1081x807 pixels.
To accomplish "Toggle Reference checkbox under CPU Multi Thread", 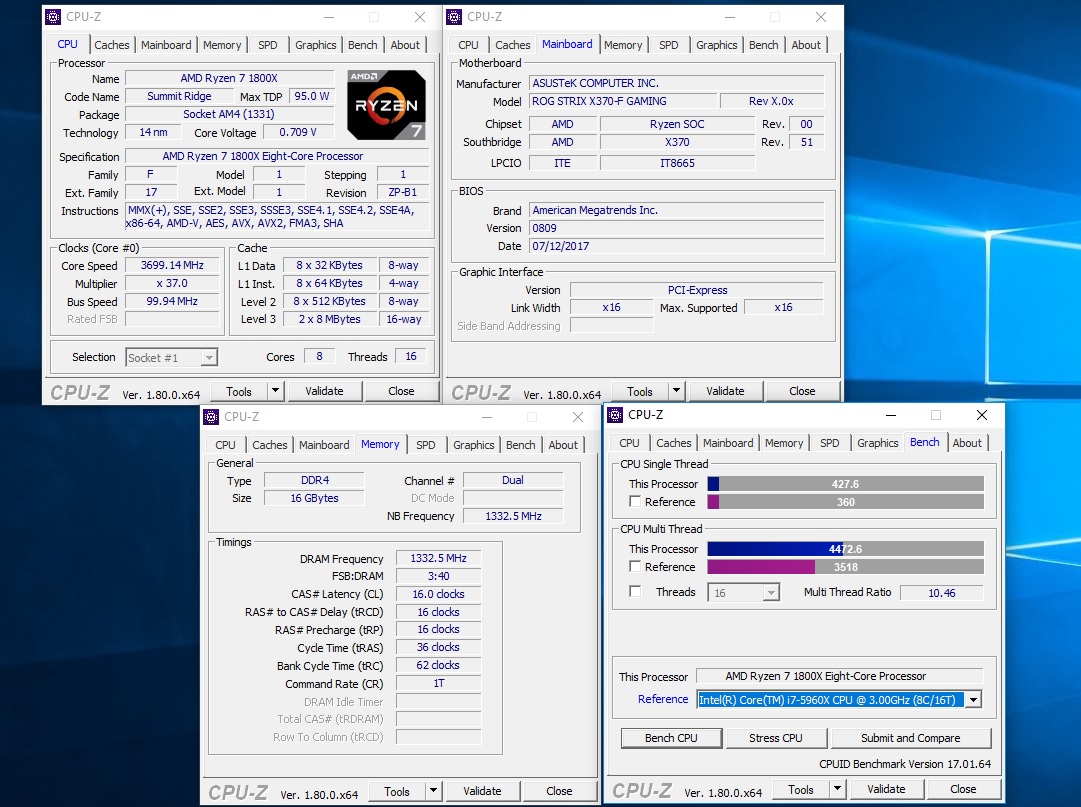I will pos(635,566).
